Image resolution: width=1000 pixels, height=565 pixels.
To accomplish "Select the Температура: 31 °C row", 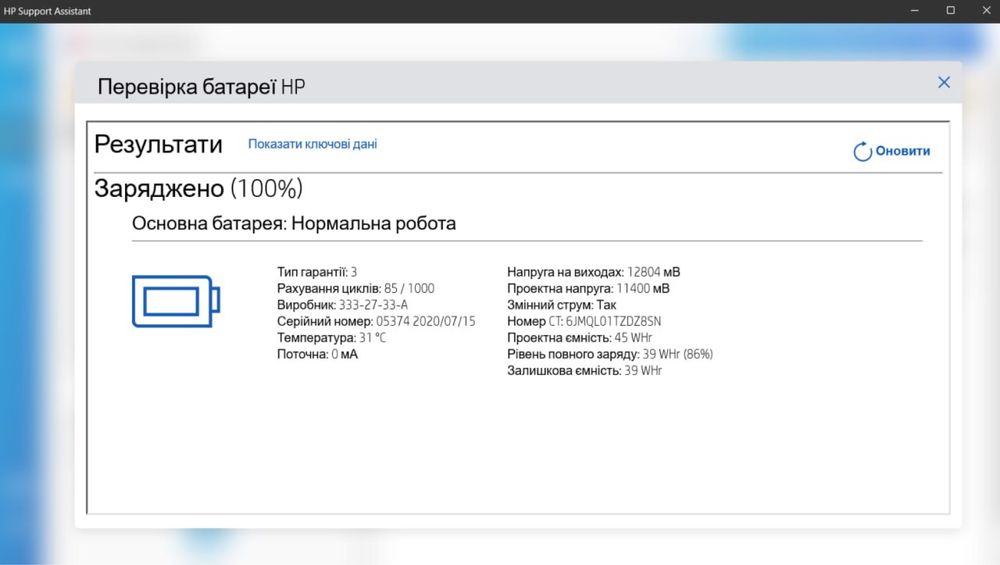I will (332, 338).
